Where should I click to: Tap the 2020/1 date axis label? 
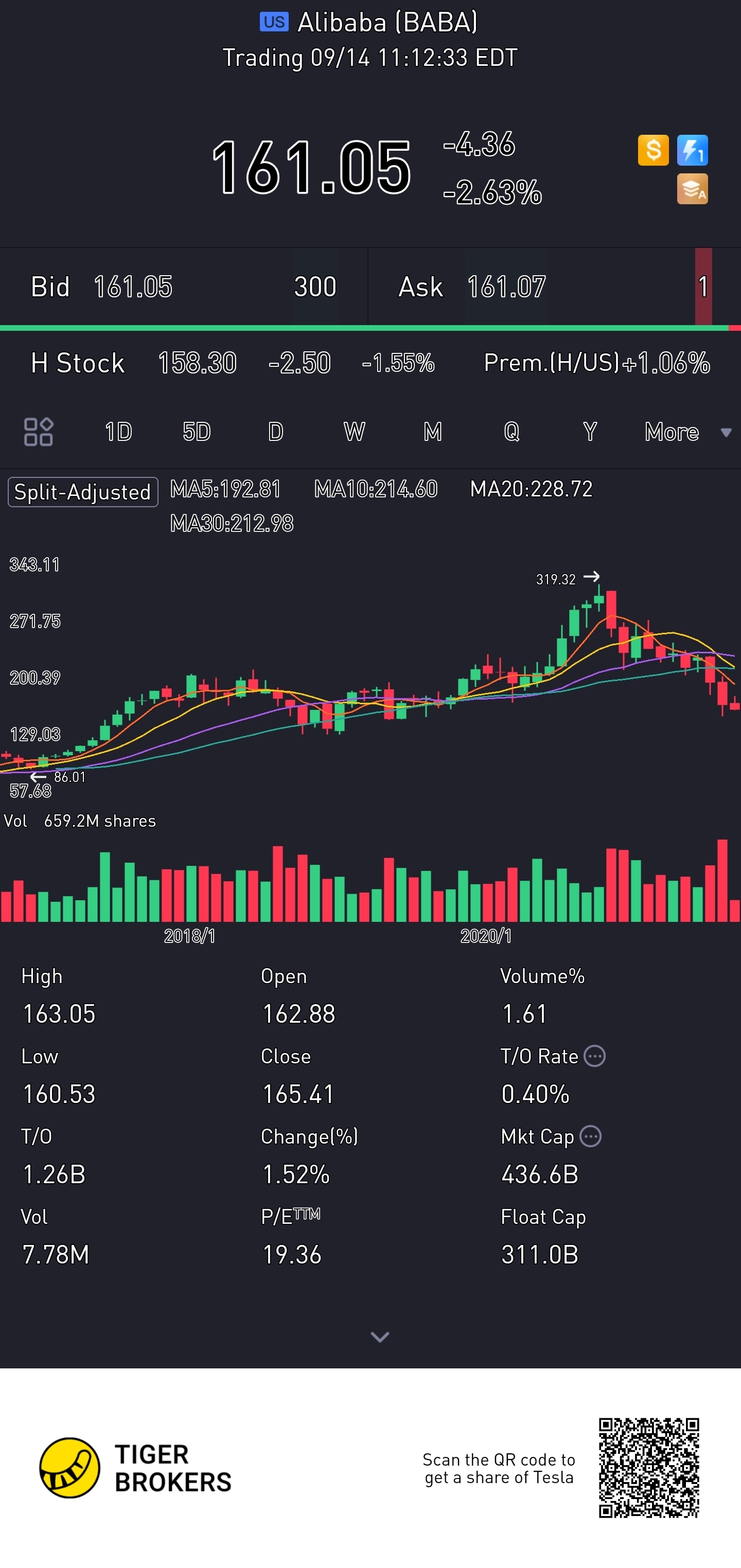[486, 936]
